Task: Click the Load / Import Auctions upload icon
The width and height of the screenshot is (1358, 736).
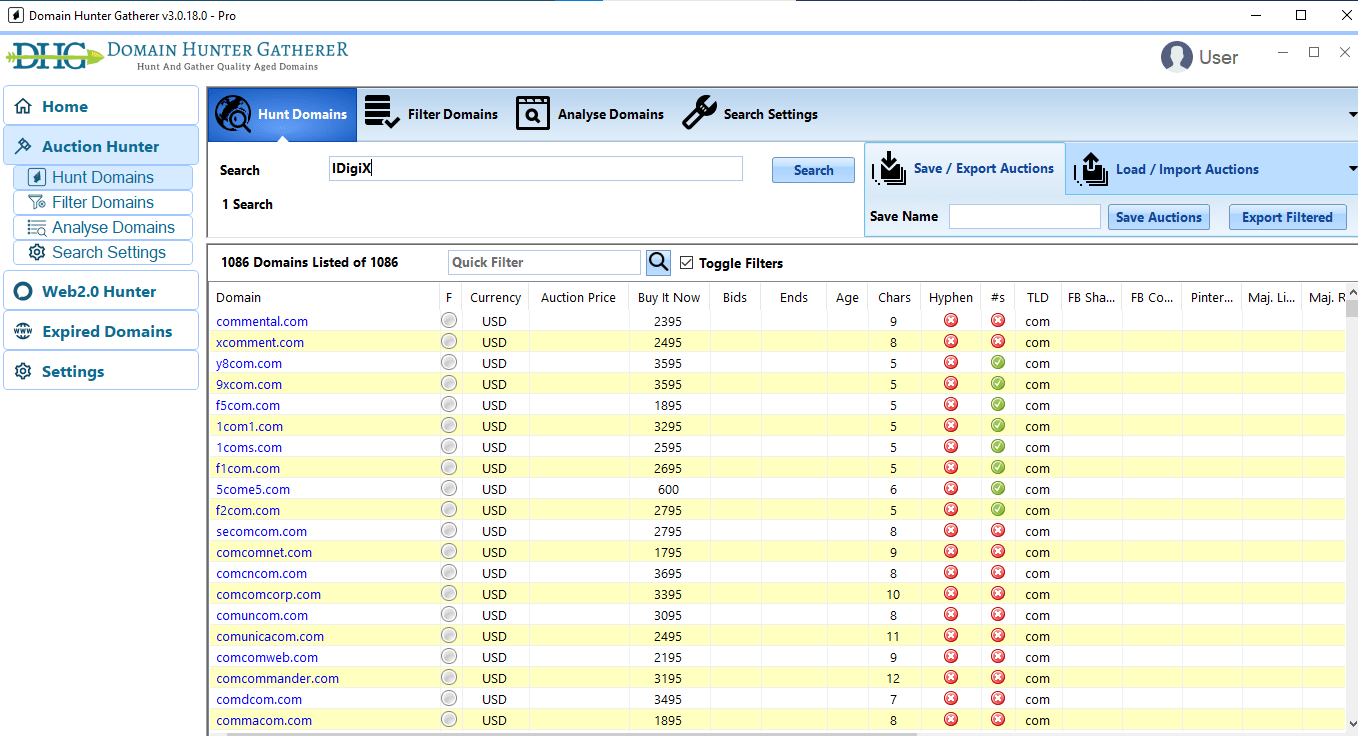Action: [1091, 169]
